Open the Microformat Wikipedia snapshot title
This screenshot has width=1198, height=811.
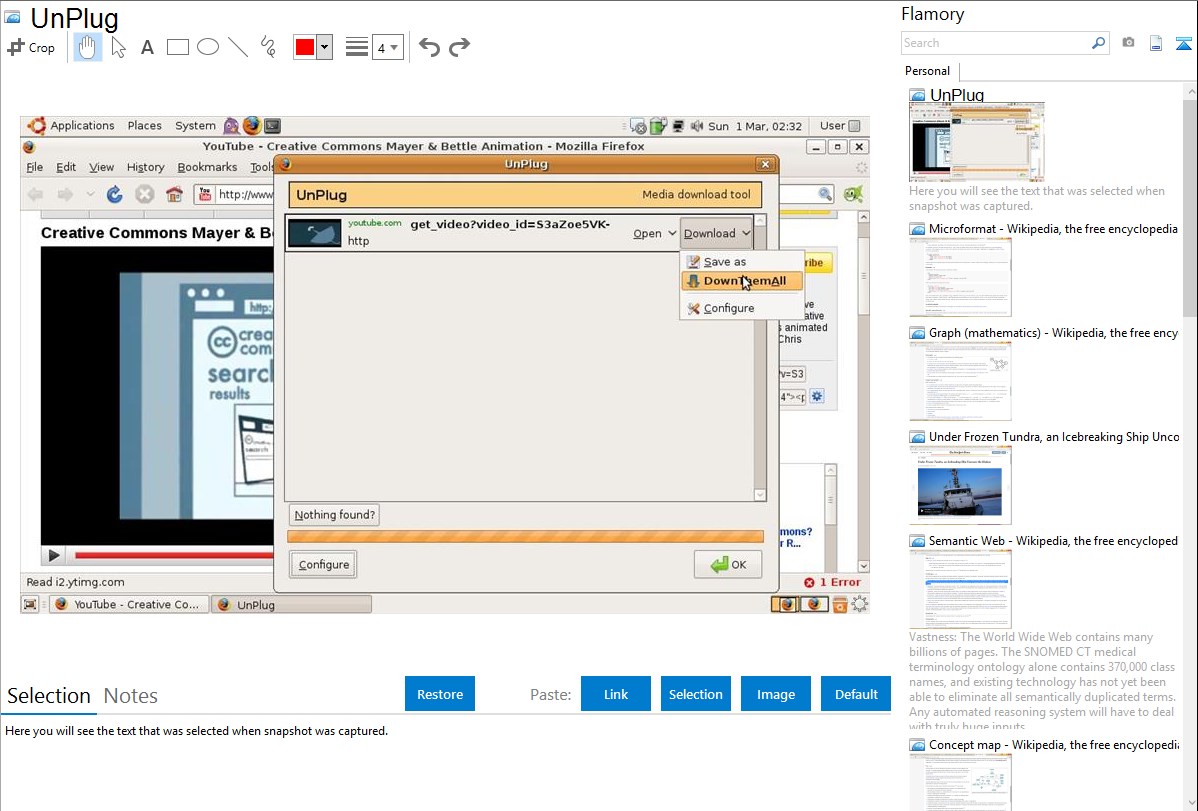[x=1053, y=229]
